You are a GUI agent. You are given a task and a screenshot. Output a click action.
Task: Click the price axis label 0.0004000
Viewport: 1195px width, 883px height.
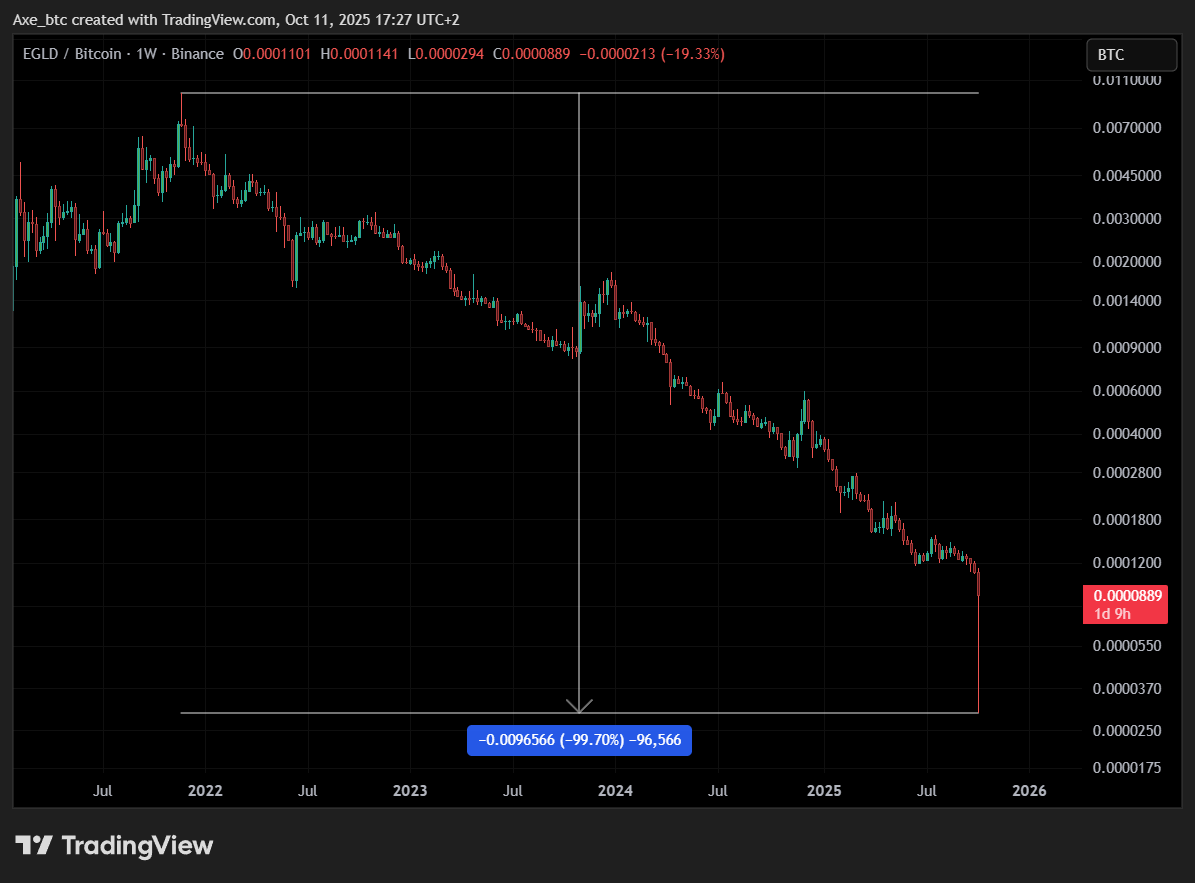click(x=1127, y=434)
